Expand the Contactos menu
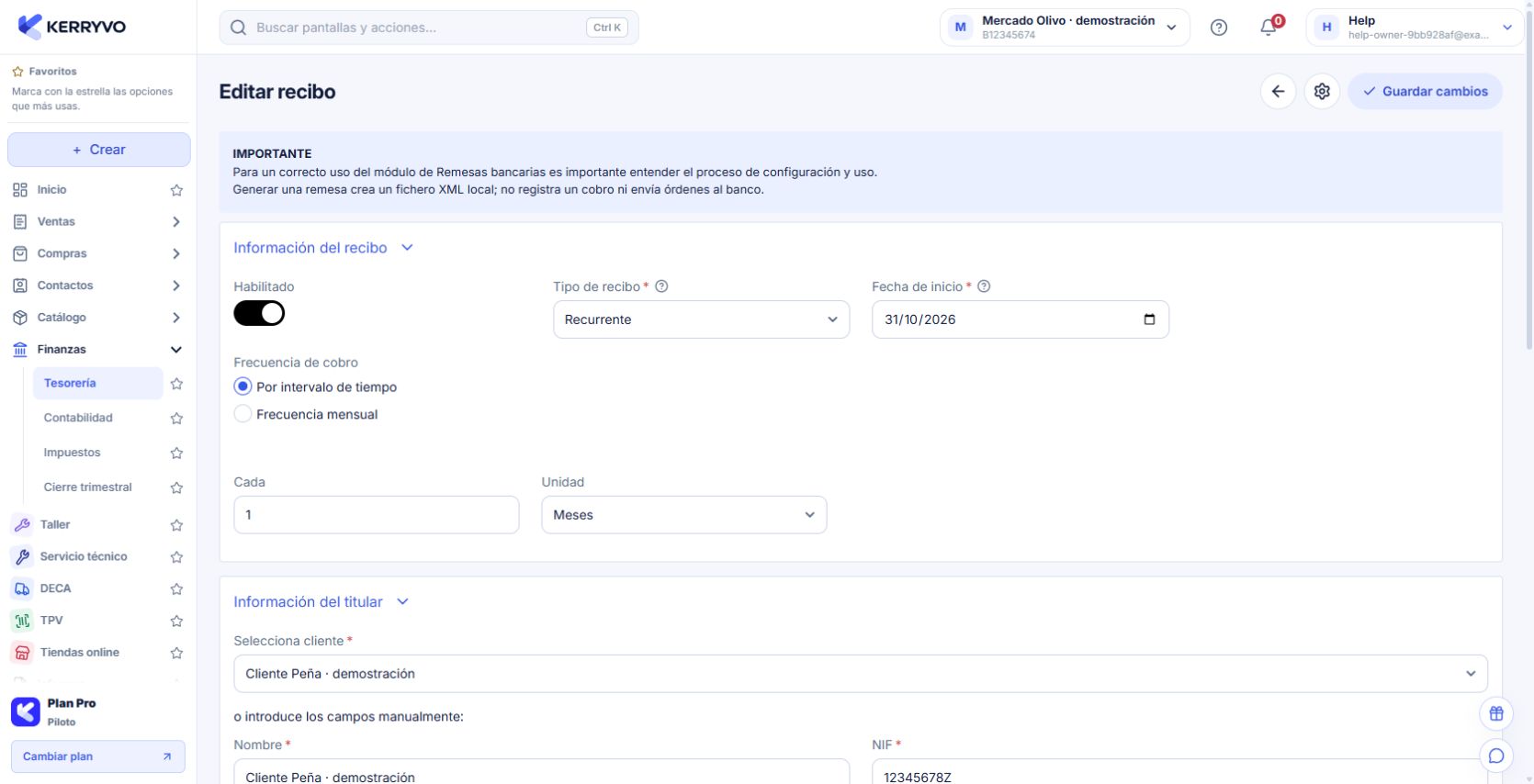The image size is (1534, 784). [x=97, y=286]
